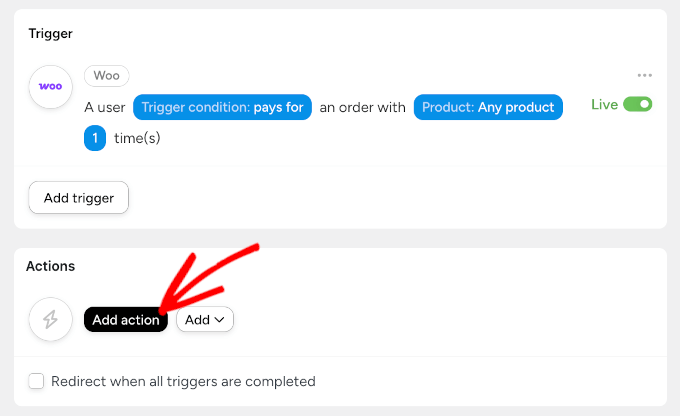Open the trigger's three-dot options menu
680x416 pixels.
pos(645,76)
